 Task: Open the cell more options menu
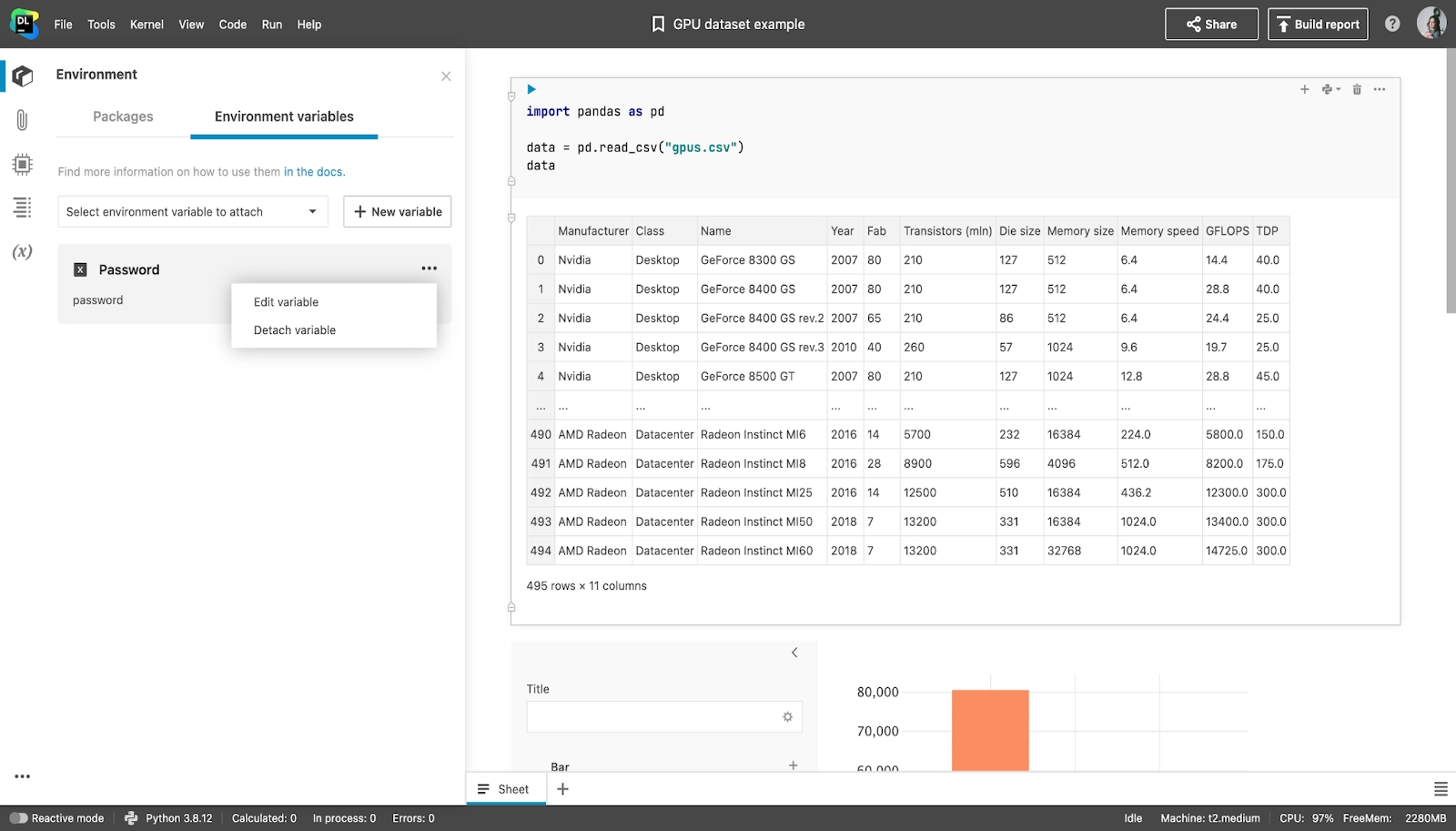[x=1380, y=89]
